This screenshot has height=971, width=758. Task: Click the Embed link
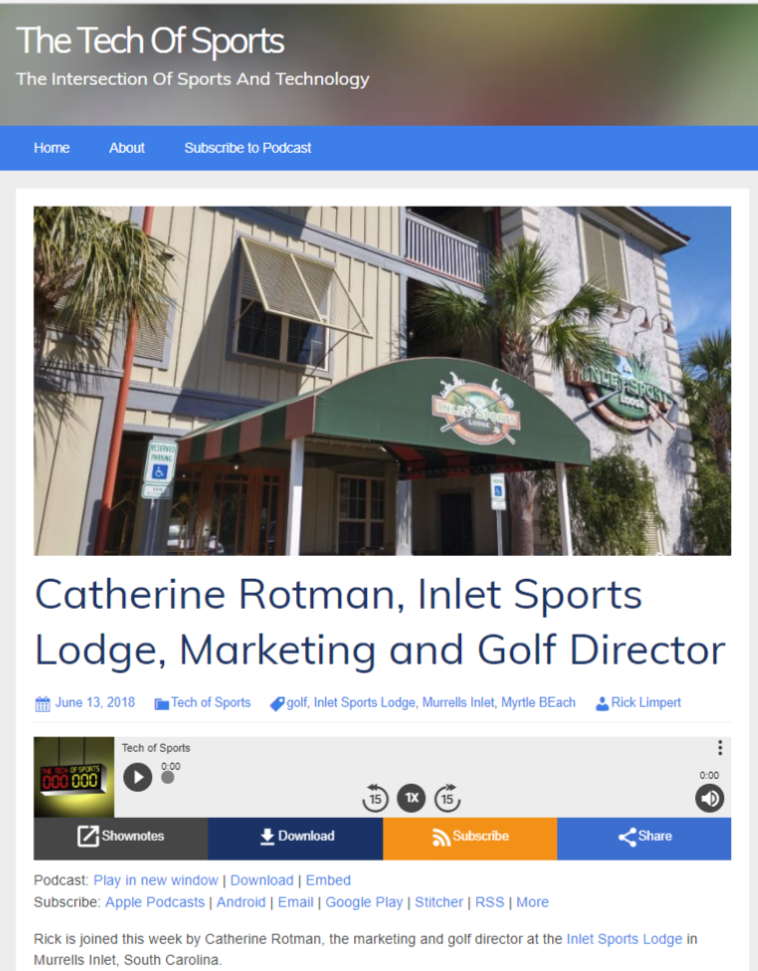328,880
